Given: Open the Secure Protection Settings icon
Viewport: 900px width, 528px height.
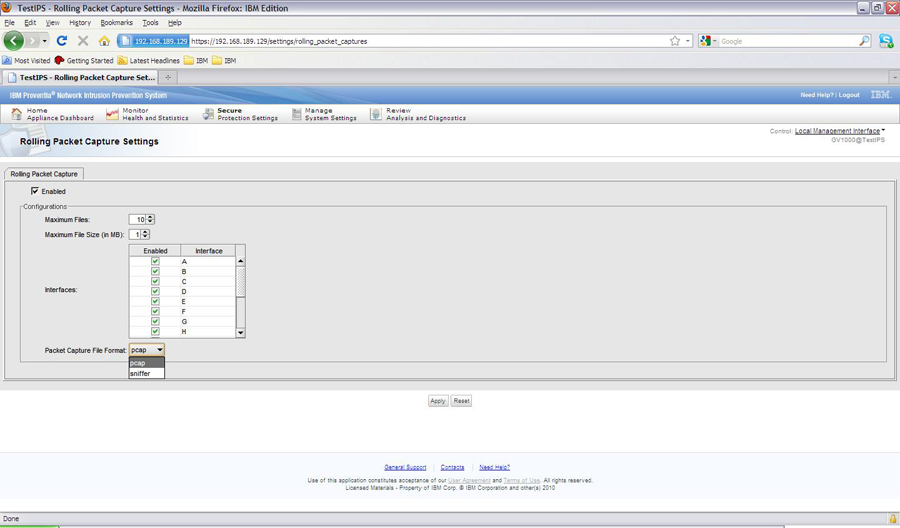Looking at the screenshot, I should pos(208,114).
